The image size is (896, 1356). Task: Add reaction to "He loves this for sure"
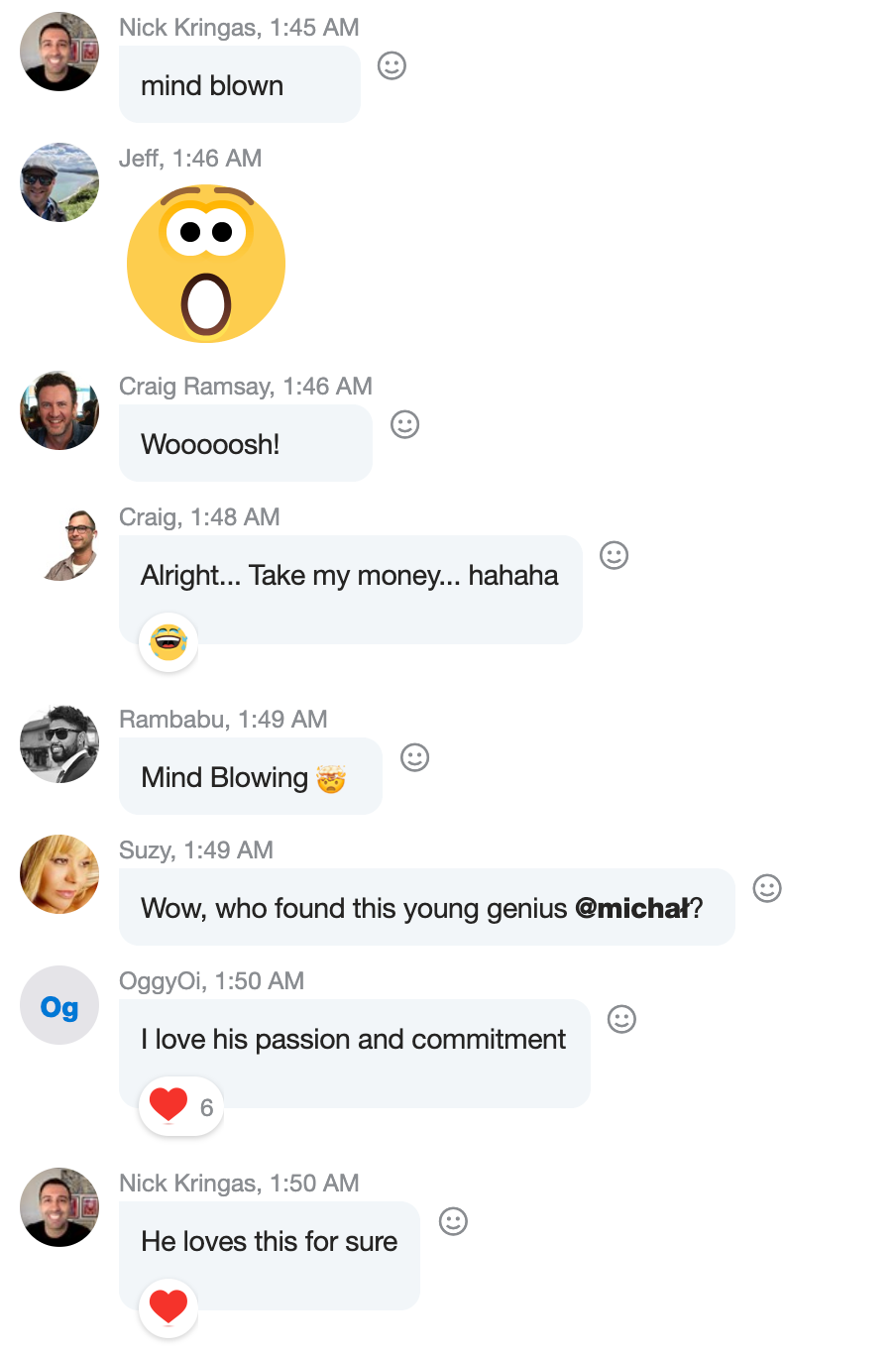[453, 1222]
